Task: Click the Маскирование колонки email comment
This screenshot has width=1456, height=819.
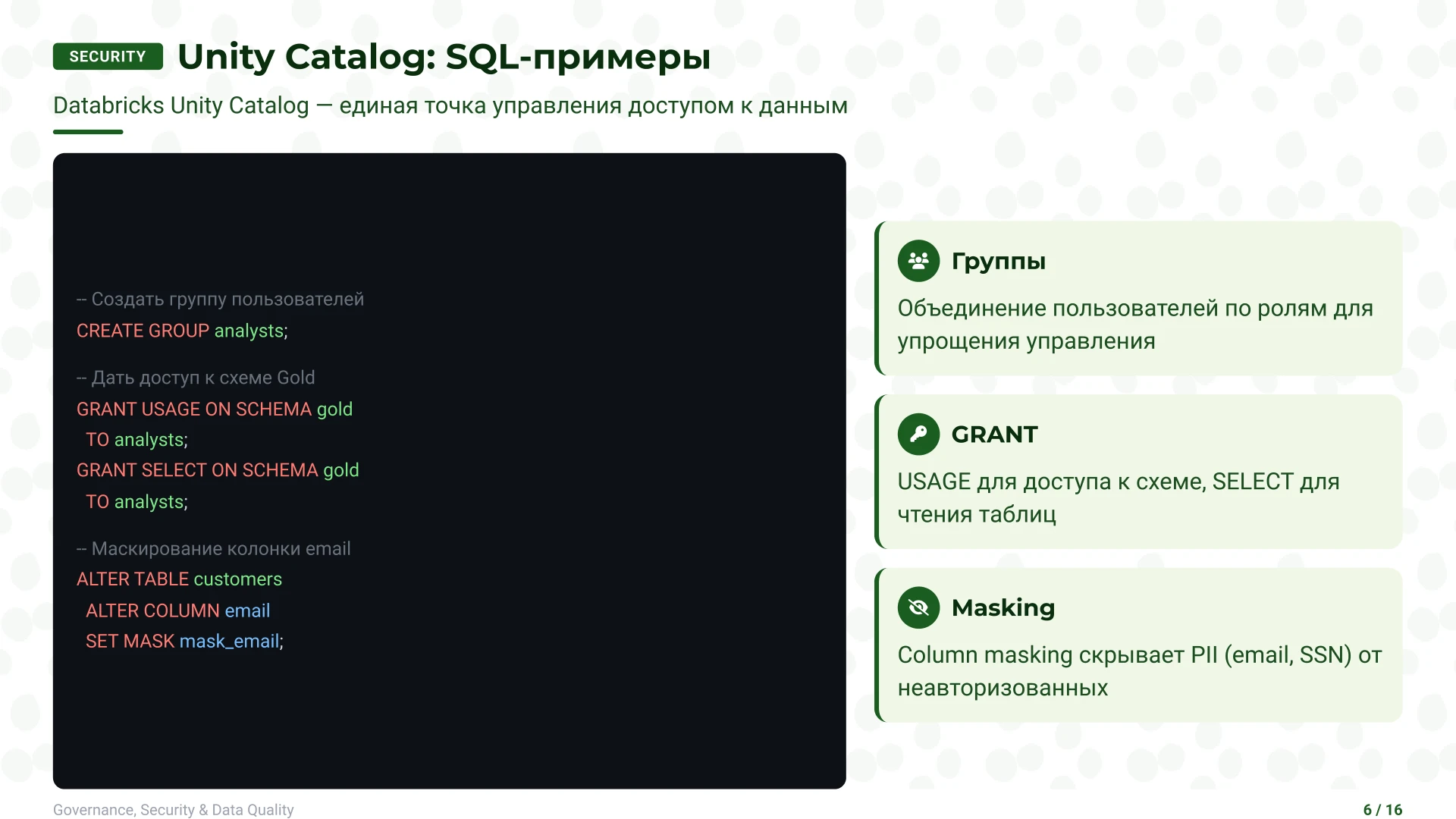Action: click(x=215, y=548)
